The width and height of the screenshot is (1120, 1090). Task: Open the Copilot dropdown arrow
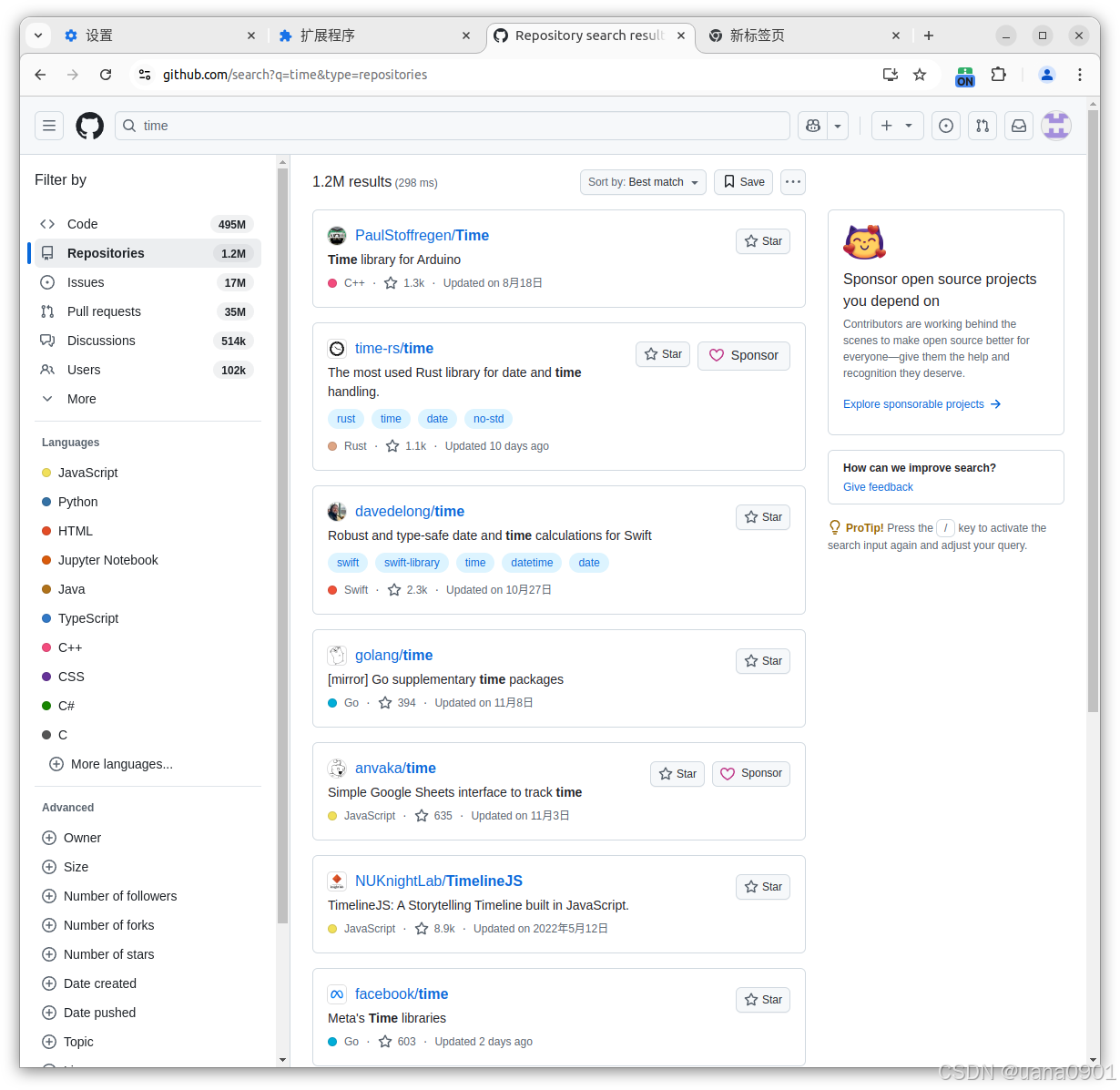838,126
